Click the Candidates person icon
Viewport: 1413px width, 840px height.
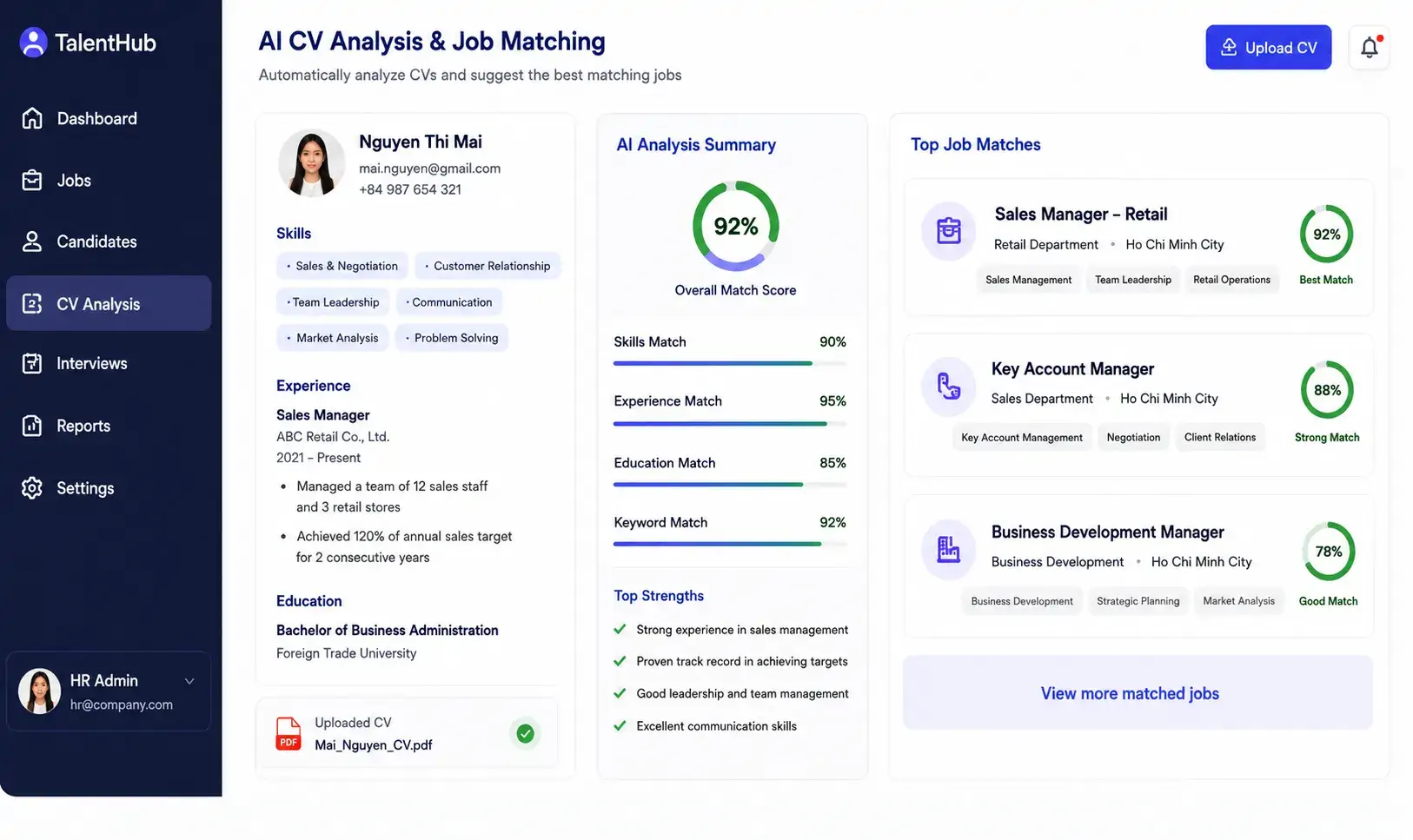pyautogui.click(x=32, y=241)
